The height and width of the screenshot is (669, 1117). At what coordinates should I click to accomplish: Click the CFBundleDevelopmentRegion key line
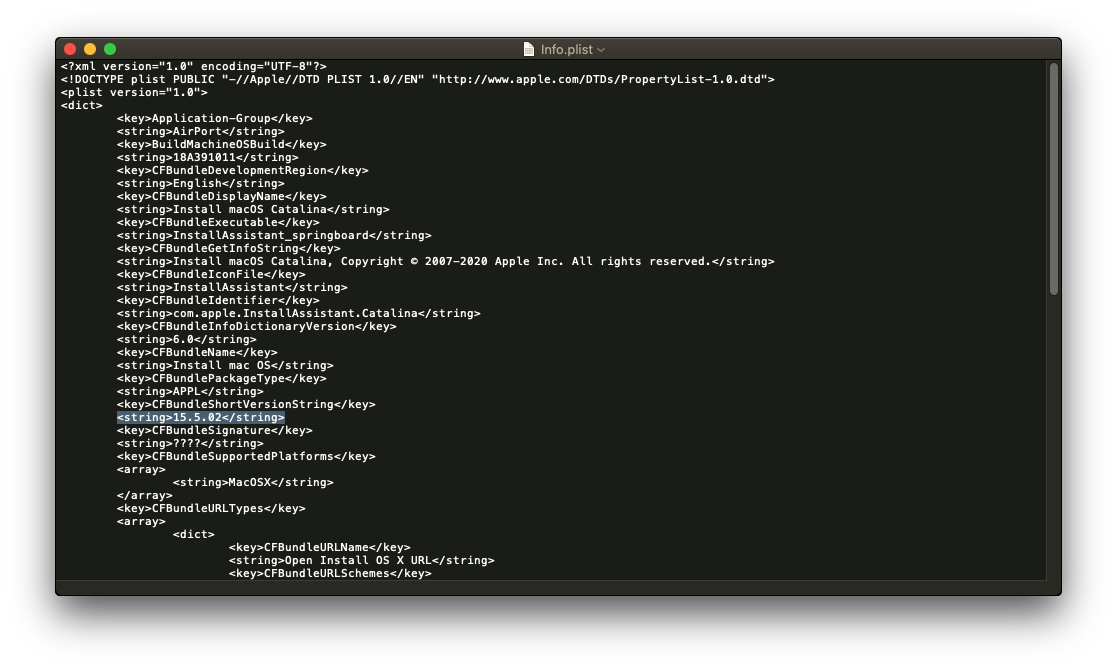point(243,170)
